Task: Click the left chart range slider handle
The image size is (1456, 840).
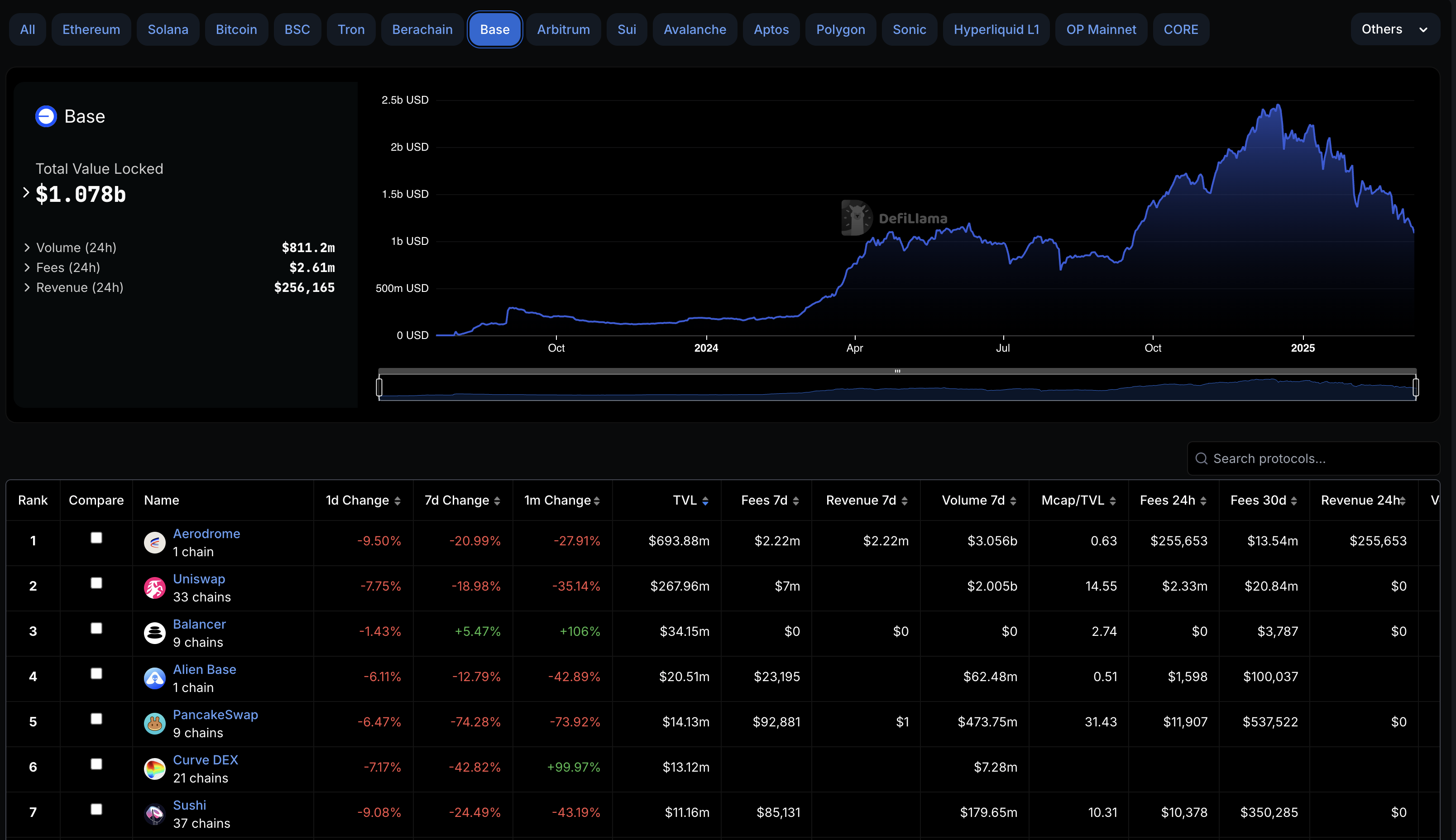Action: point(379,387)
